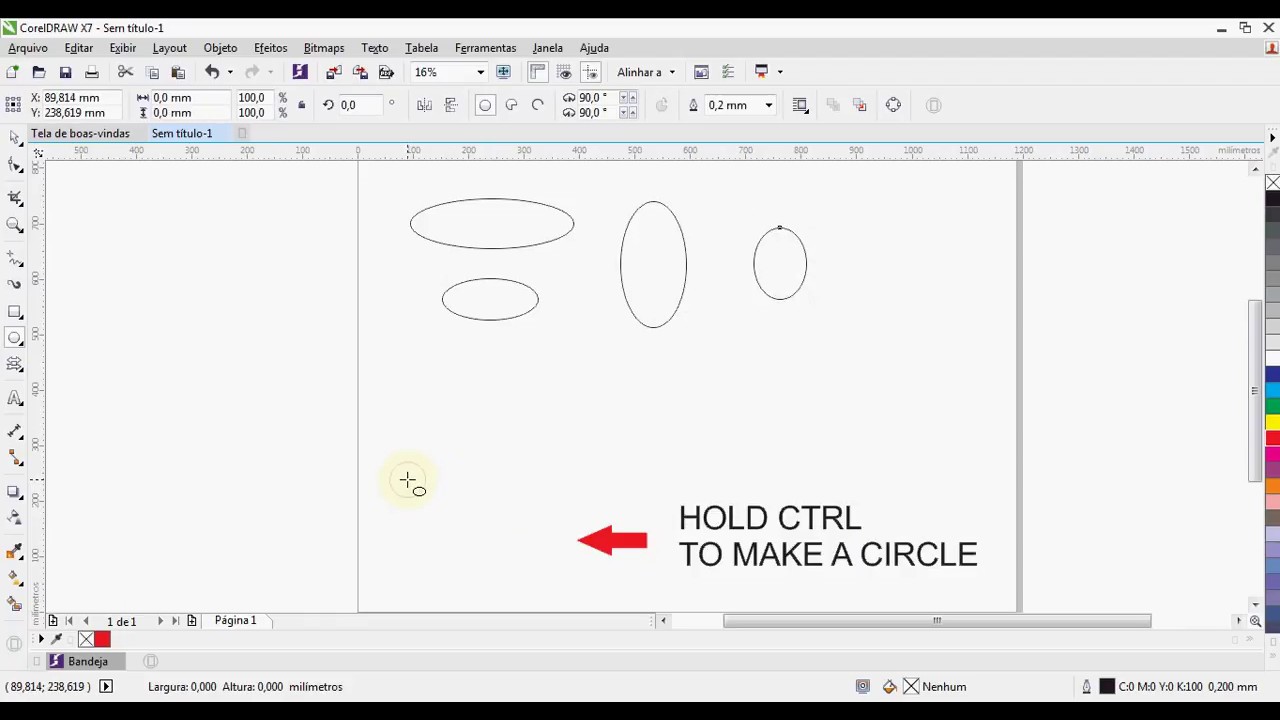1280x720 pixels.
Task: Select the Color Eyedropper tool
Action: [x=14, y=552]
